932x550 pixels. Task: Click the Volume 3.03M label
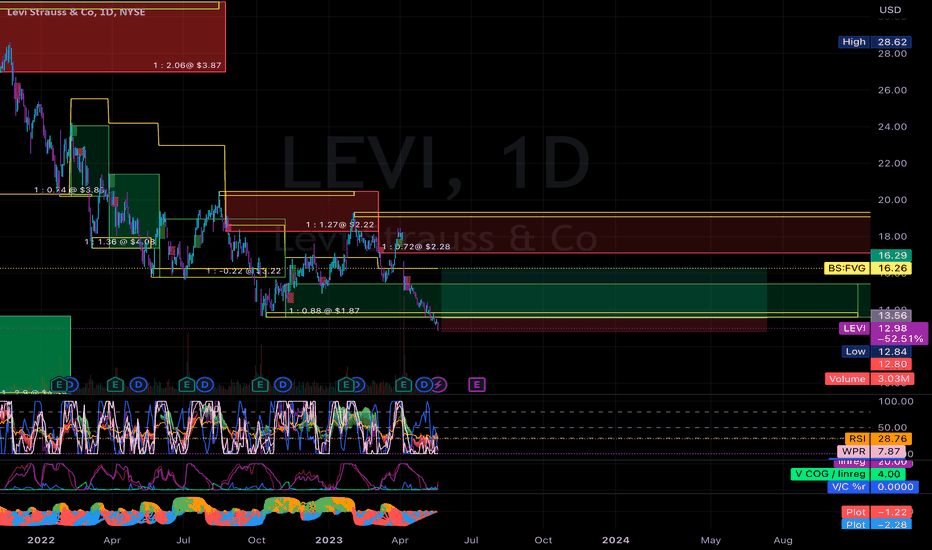(870, 379)
